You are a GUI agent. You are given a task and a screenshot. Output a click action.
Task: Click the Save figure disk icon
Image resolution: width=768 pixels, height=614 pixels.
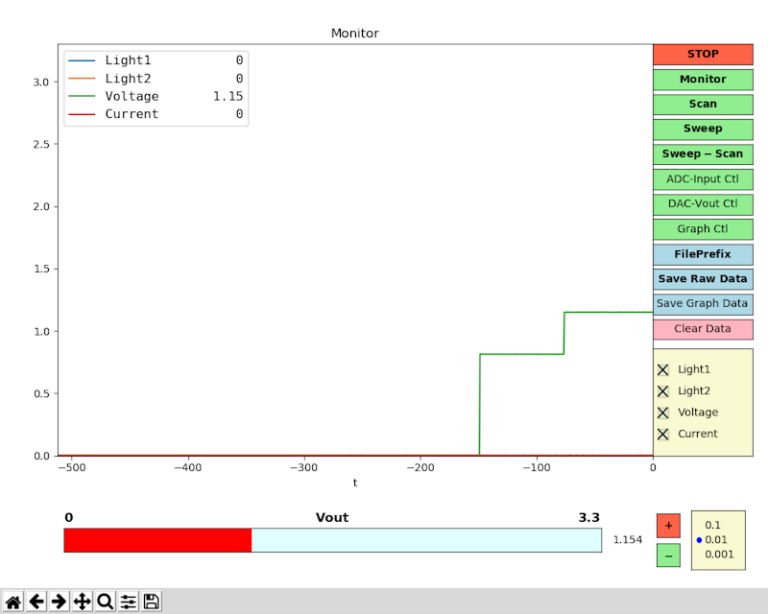(x=151, y=601)
